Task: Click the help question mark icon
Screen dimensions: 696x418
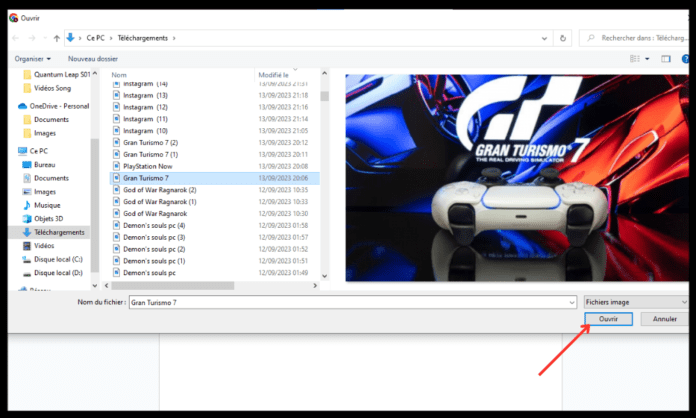Action: pyautogui.click(x=685, y=59)
